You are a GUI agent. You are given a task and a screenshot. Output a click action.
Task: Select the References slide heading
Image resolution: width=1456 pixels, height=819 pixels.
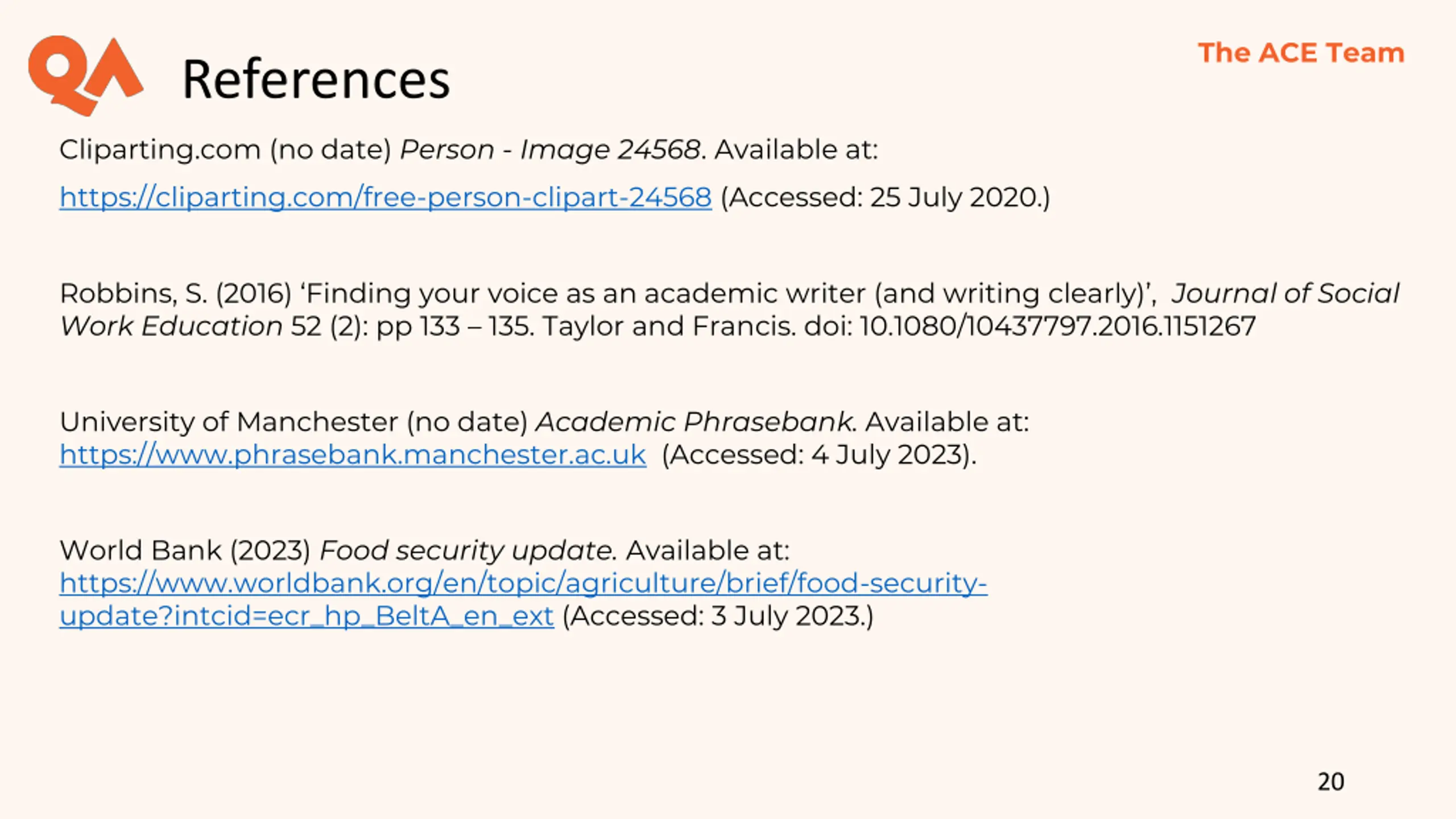click(316, 79)
